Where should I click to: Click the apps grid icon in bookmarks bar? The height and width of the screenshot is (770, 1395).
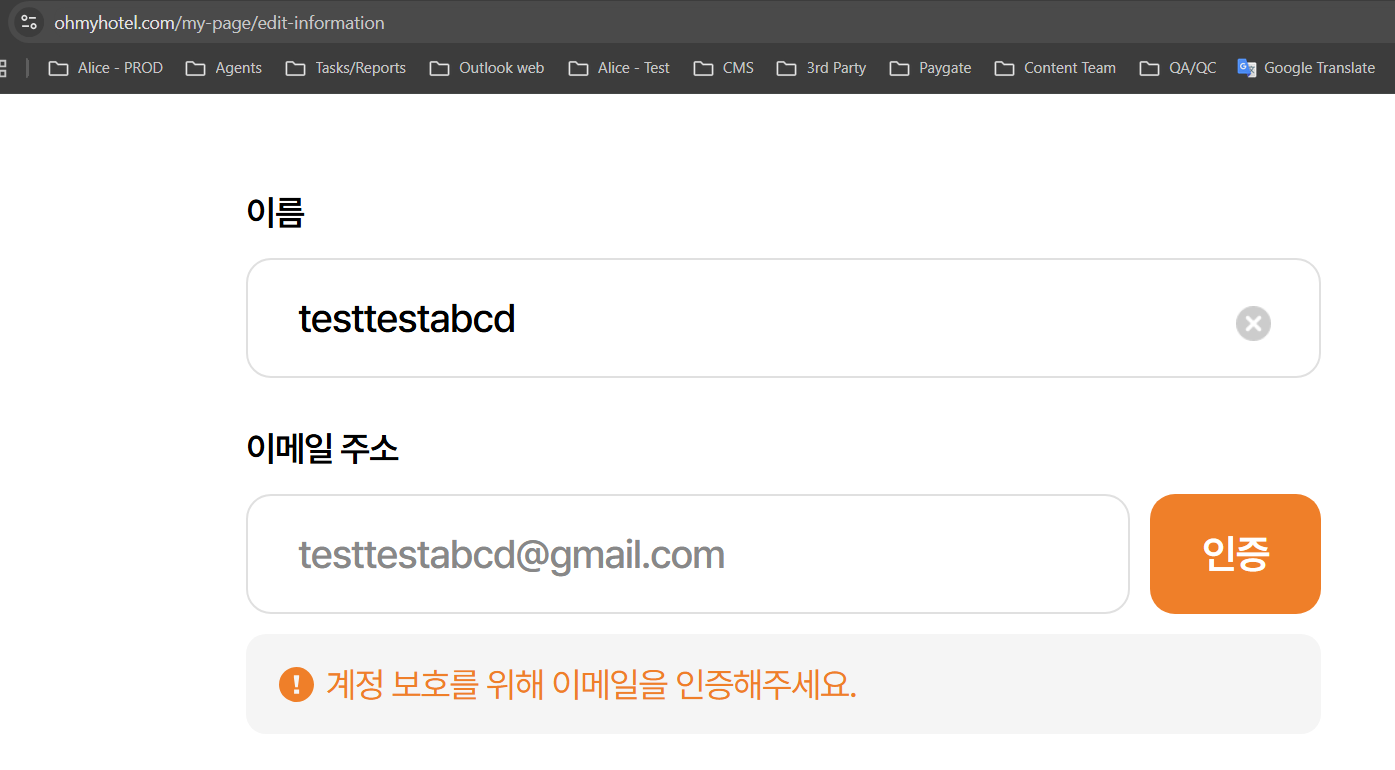(3, 68)
